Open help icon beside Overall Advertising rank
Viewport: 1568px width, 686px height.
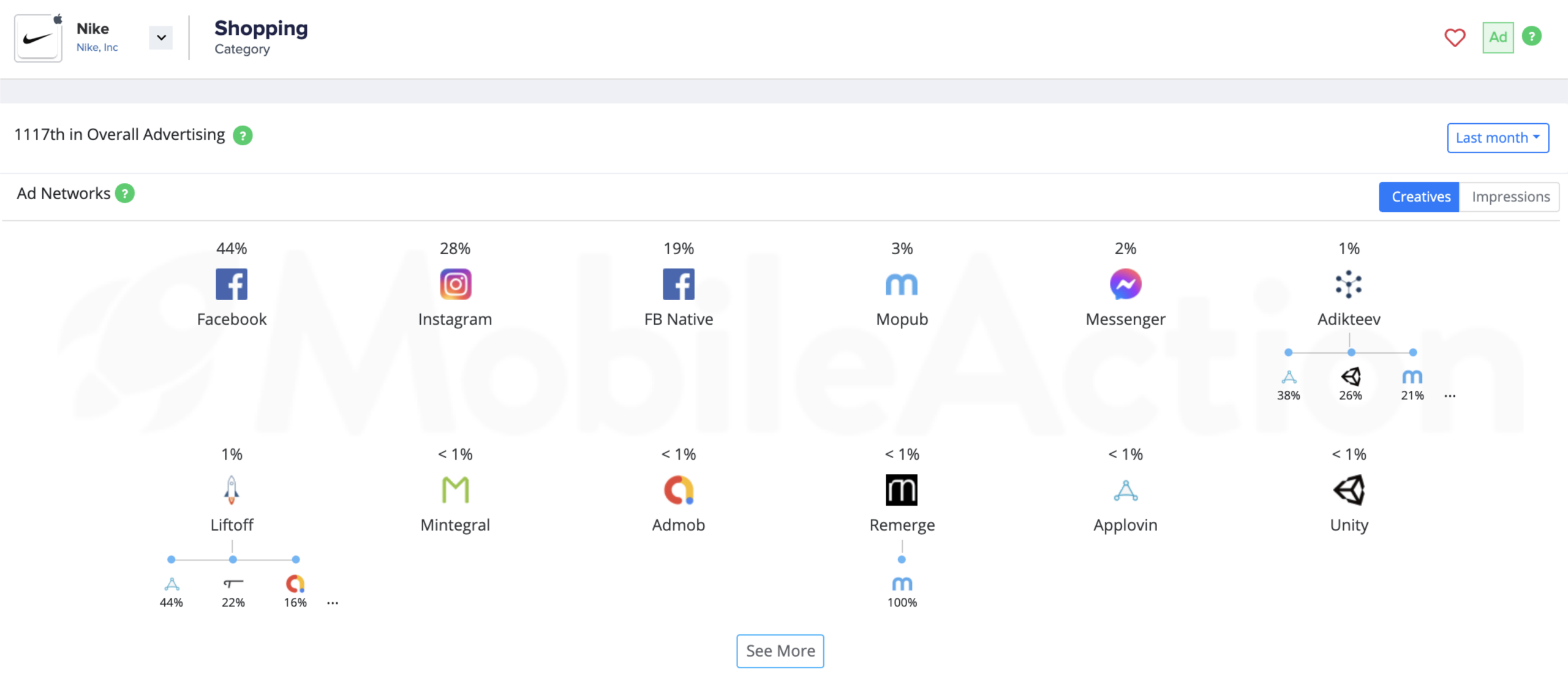click(243, 135)
